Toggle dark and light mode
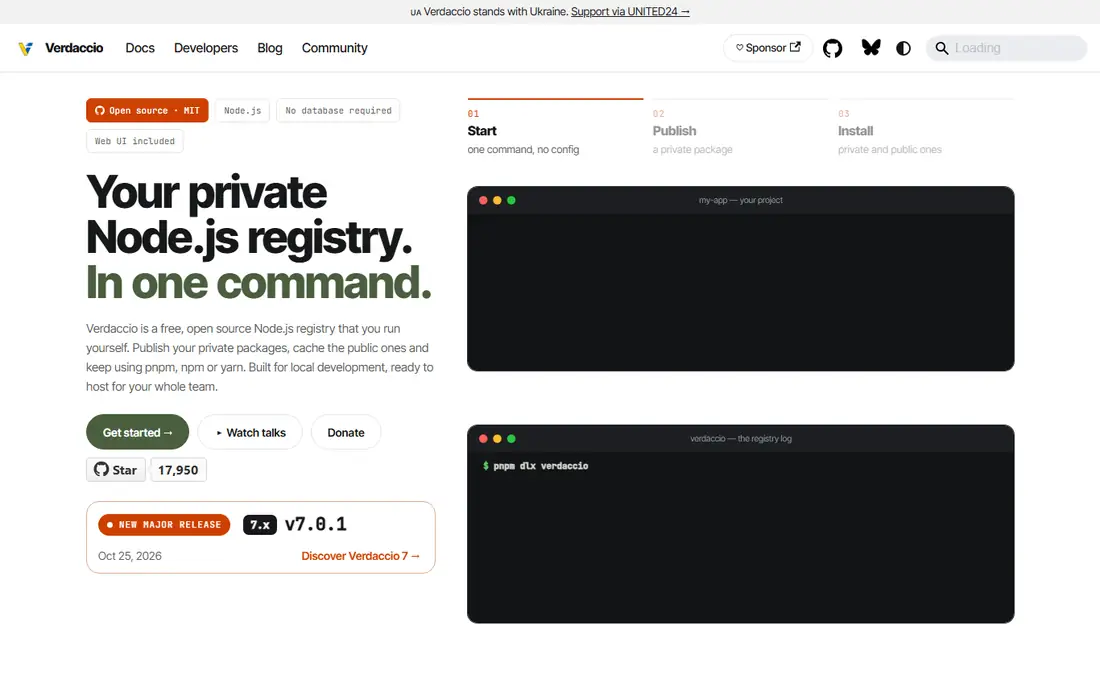Screen dimensions: 1100x688 click(x=904, y=48)
